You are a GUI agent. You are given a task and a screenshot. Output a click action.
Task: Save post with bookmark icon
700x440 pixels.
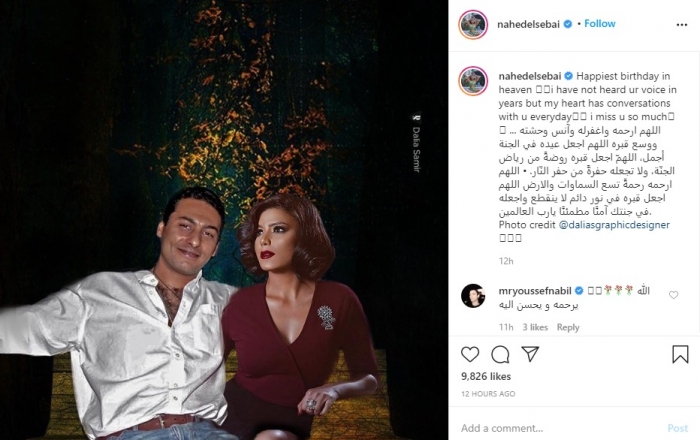(680, 354)
